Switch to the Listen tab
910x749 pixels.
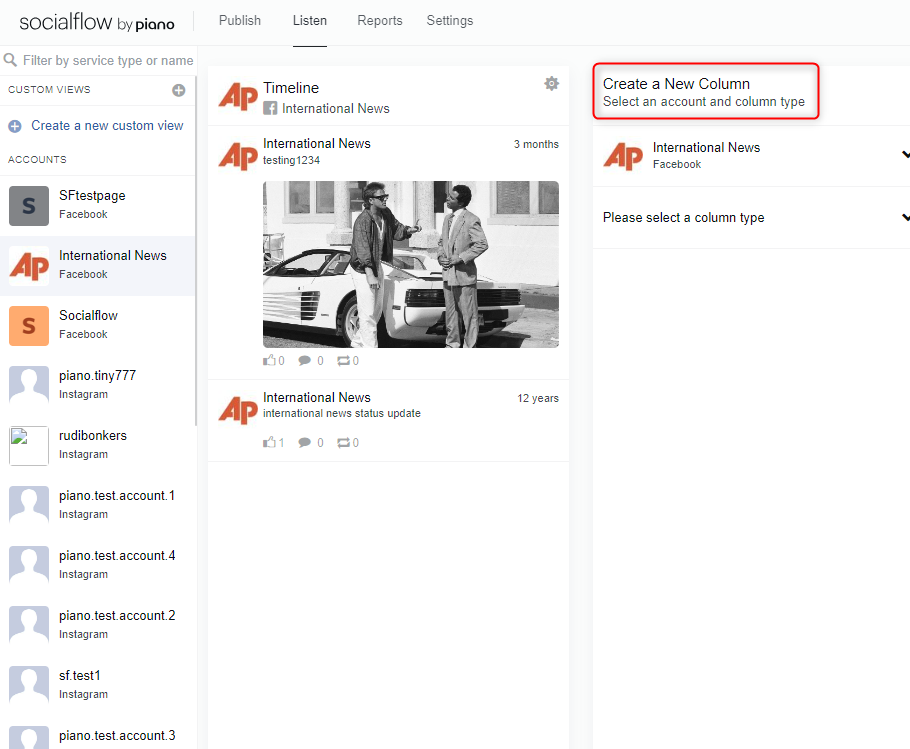click(x=309, y=21)
